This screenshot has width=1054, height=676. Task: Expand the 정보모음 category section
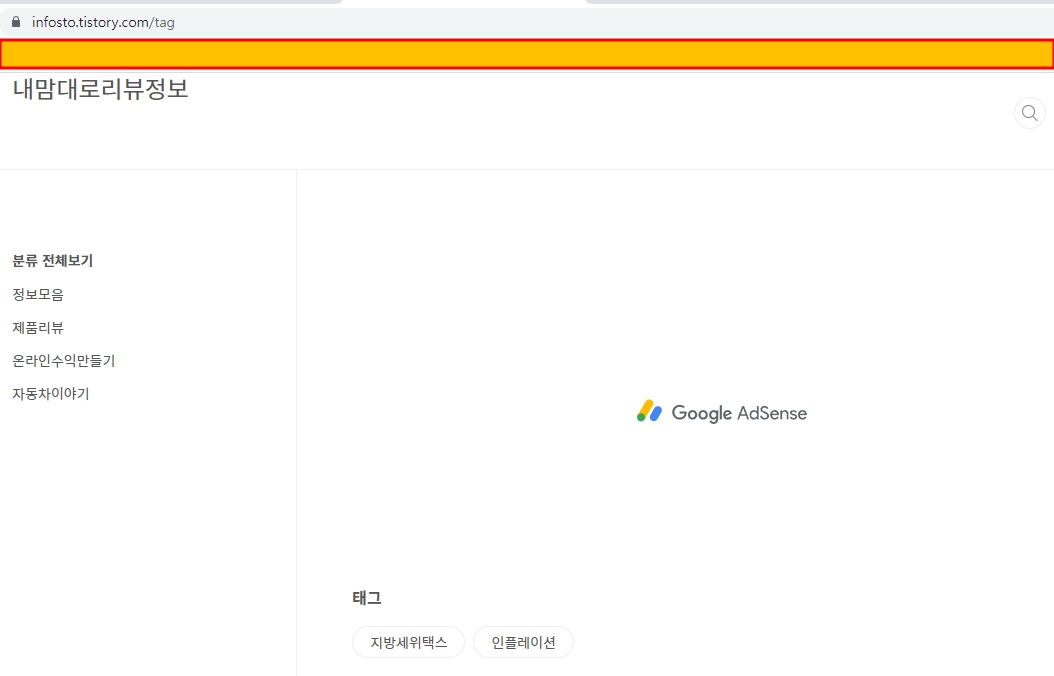(x=38, y=294)
